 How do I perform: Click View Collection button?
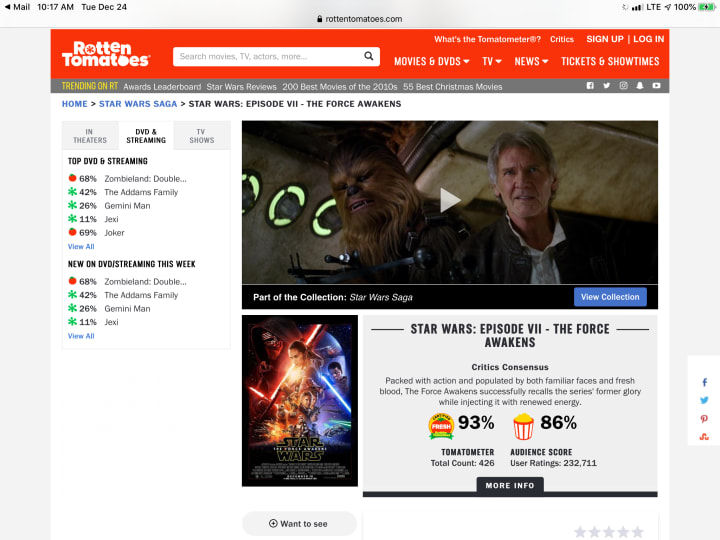pos(610,297)
